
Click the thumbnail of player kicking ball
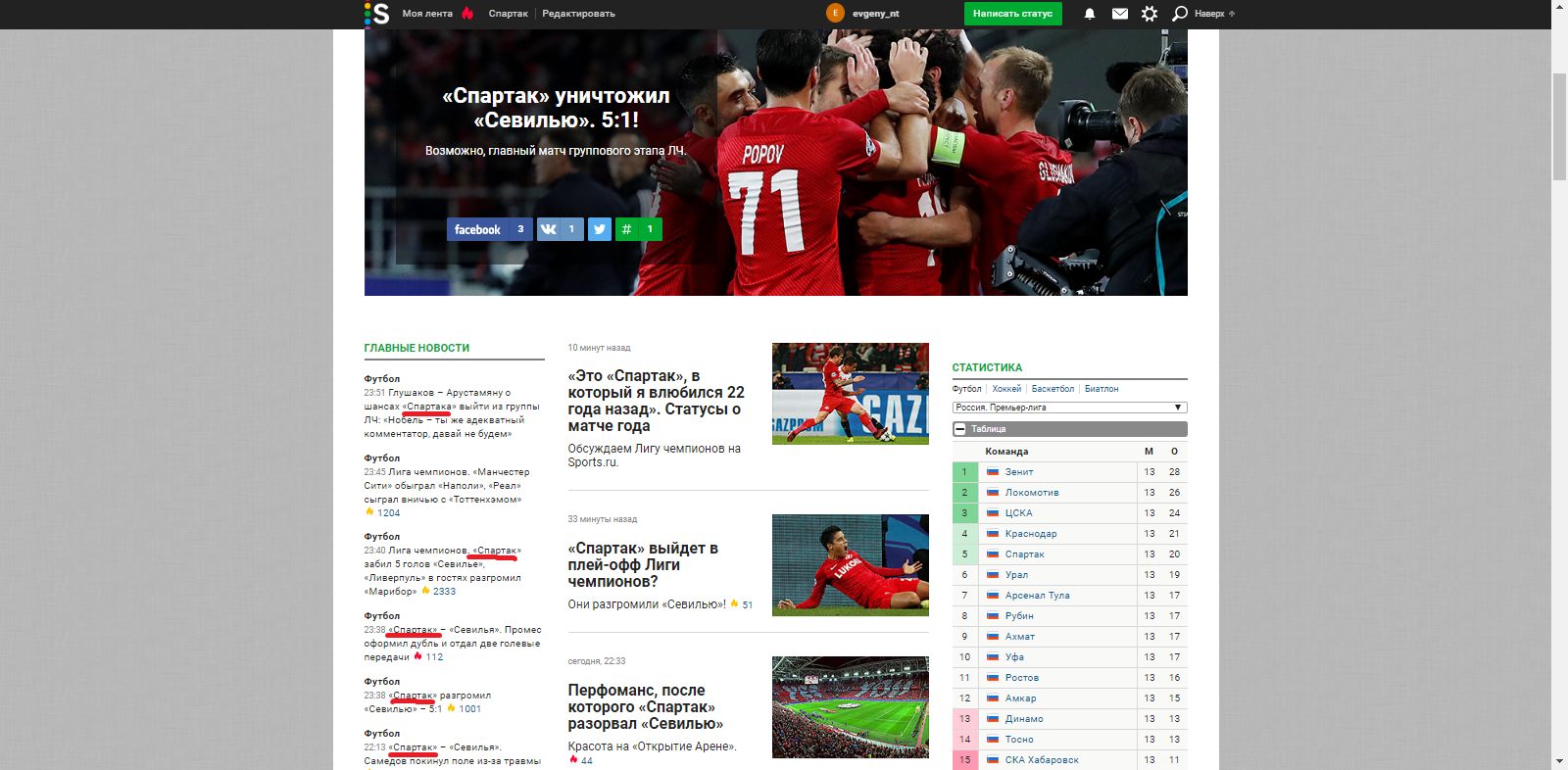point(851,394)
